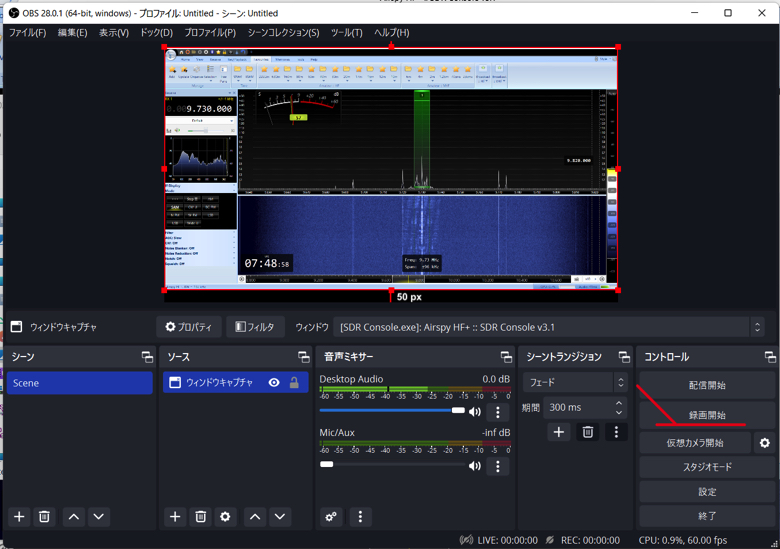Open Mic/Aux options menu
This screenshot has width=780, height=549.
(x=497, y=466)
